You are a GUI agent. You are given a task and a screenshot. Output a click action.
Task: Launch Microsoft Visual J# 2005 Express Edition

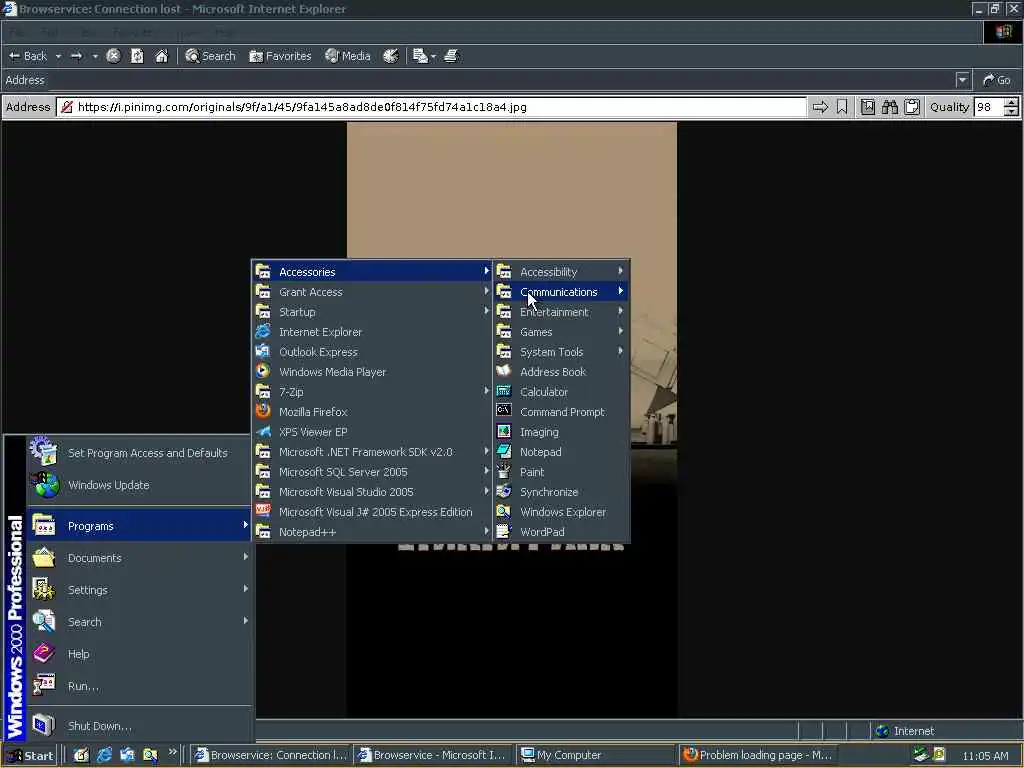coord(372,512)
